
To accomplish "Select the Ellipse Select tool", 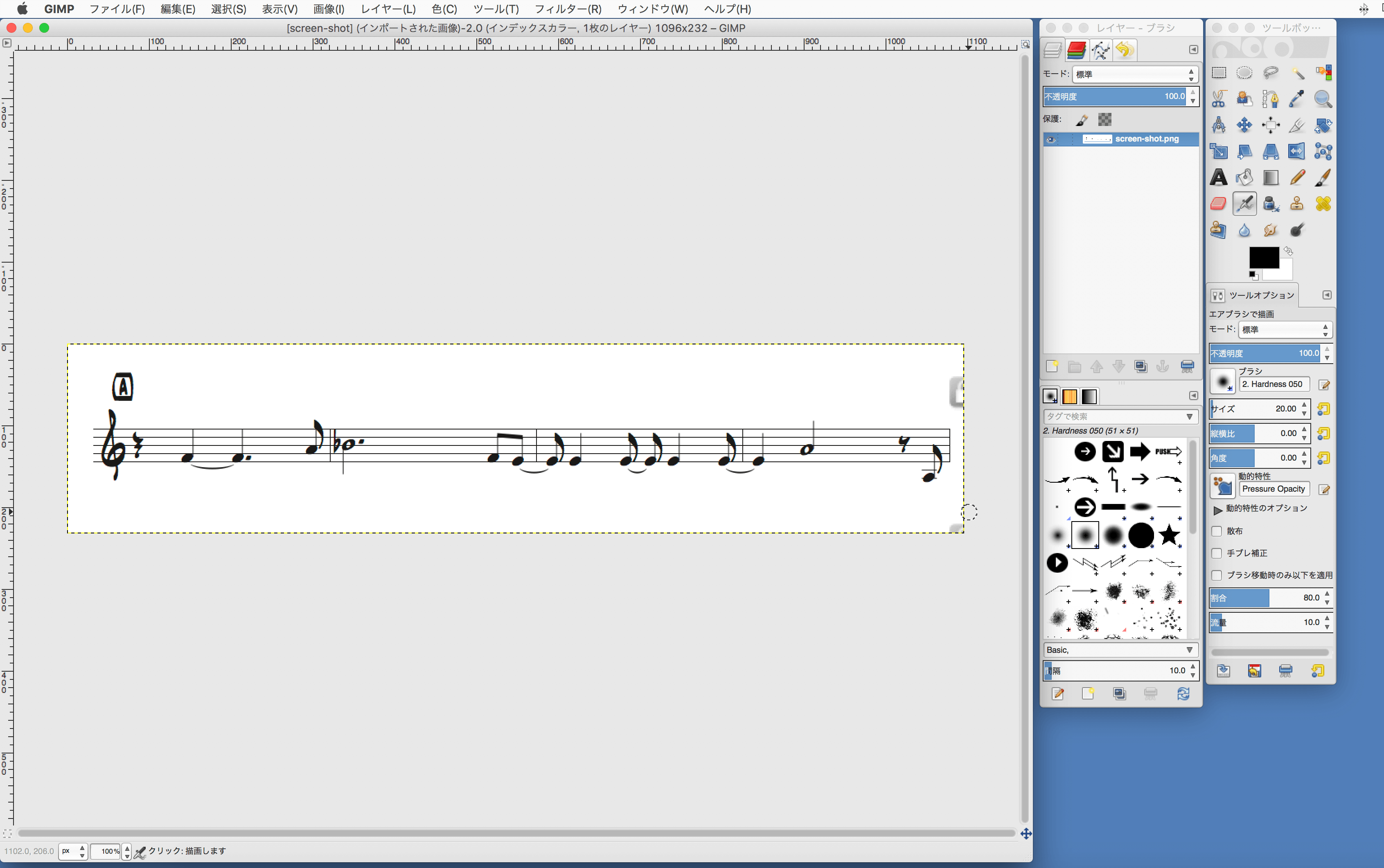I will coord(1244,73).
